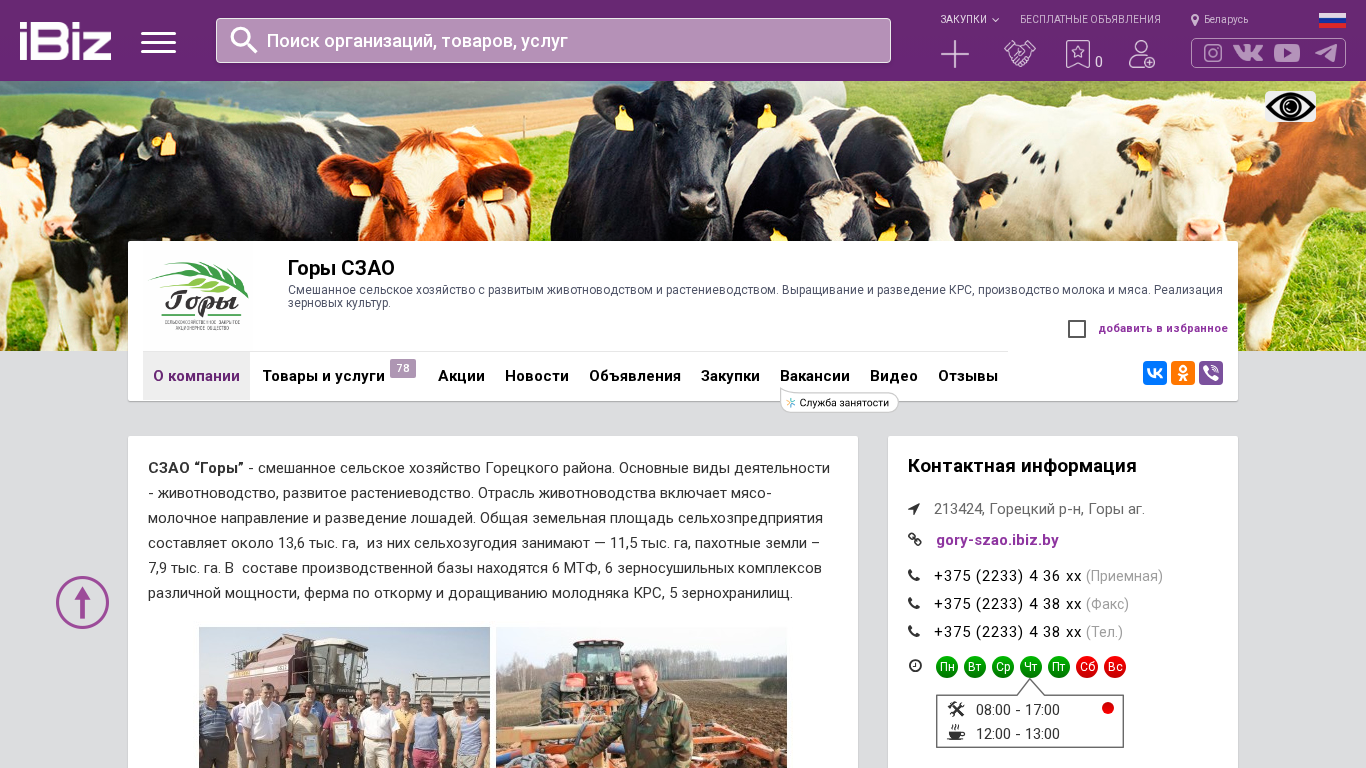Screen dimensions: 1366x768
Task: Click the search magnifier icon
Action: pos(244,40)
